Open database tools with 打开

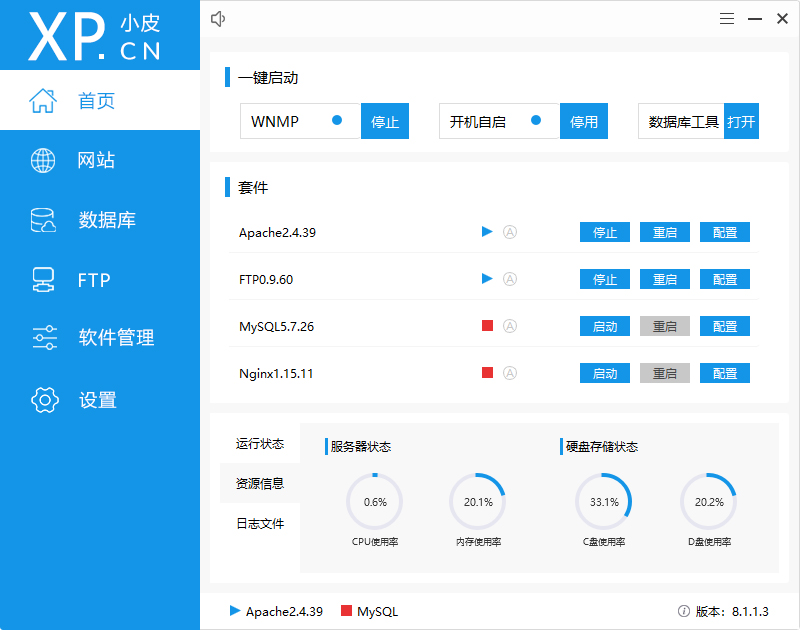pos(741,121)
